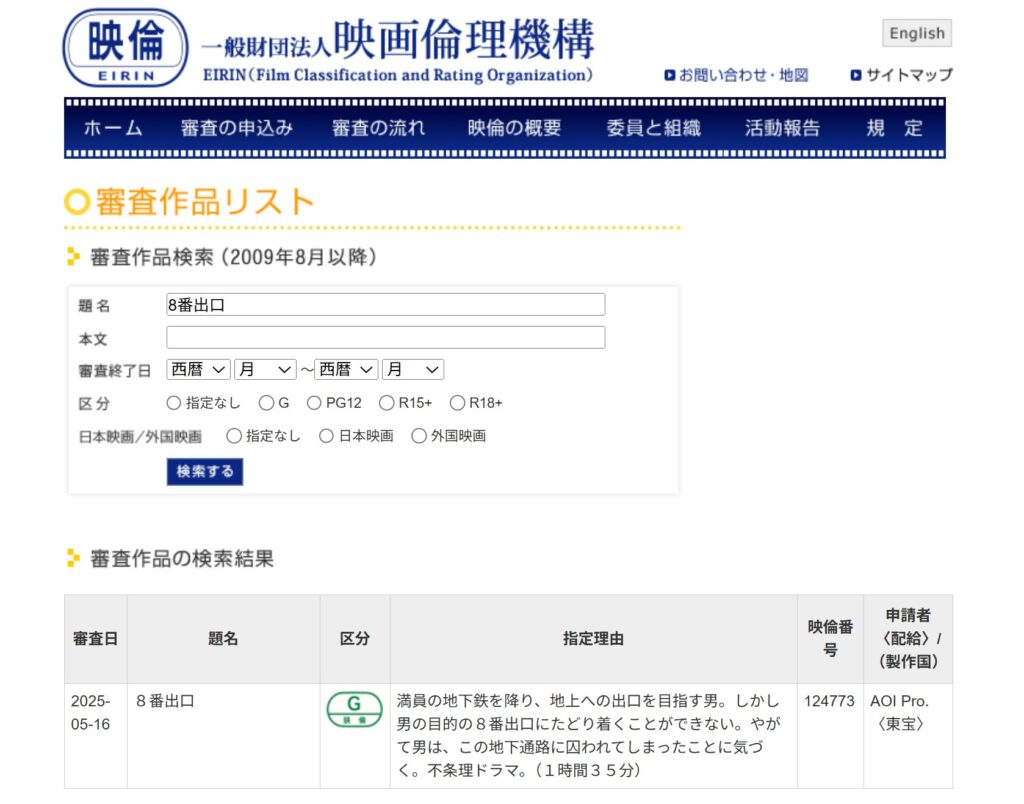Screen dimensions: 1024x804
Task: Select 区分 指定なし radio button
Action: coord(174,403)
